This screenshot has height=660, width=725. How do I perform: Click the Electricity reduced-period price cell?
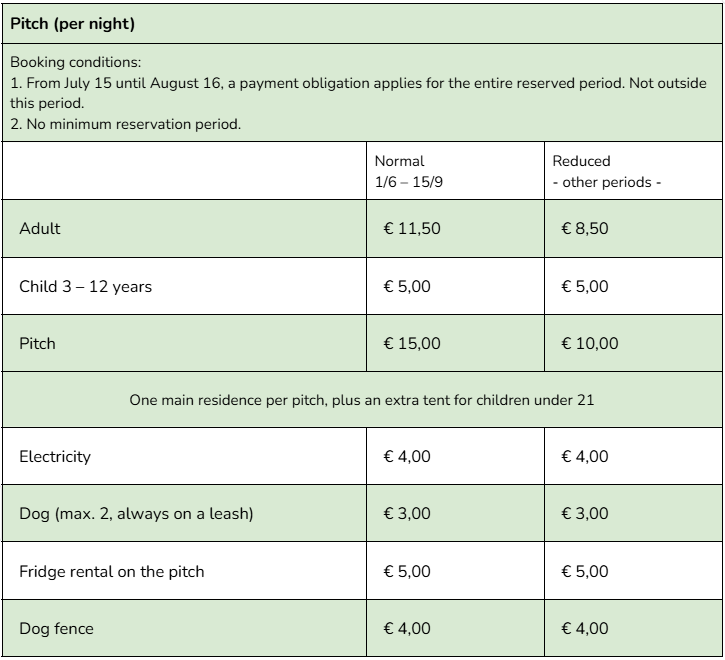click(x=585, y=456)
